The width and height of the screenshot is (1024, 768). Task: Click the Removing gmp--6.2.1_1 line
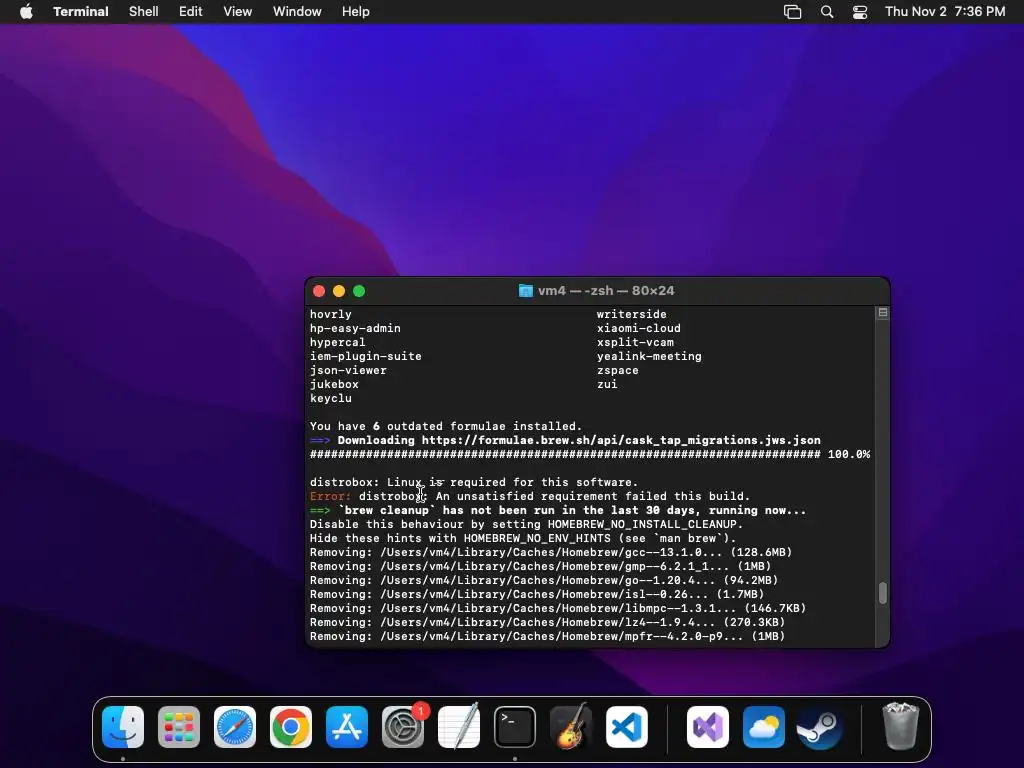tap(540, 566)
